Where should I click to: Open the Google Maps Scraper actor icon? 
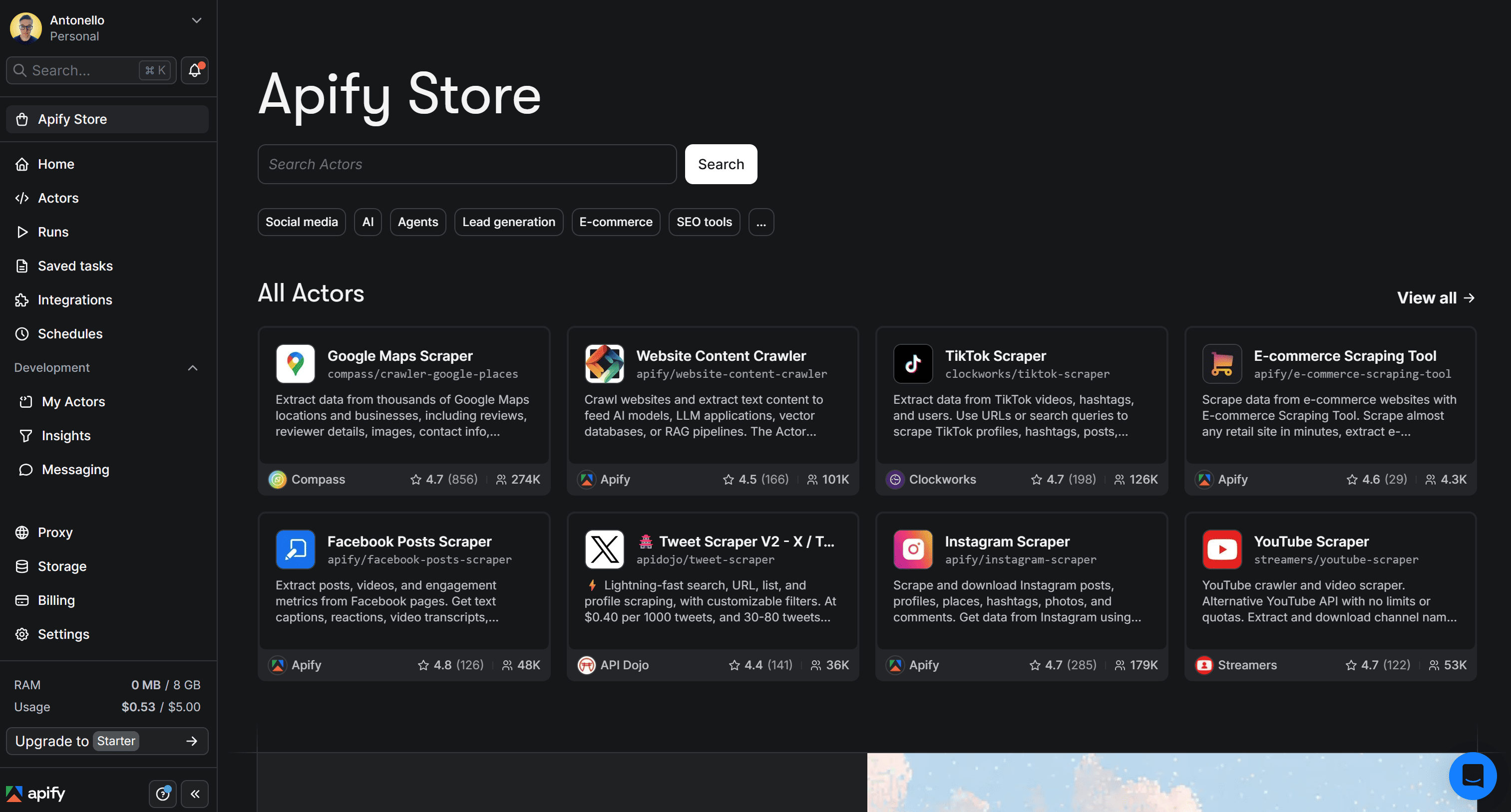tap(295, 363)
